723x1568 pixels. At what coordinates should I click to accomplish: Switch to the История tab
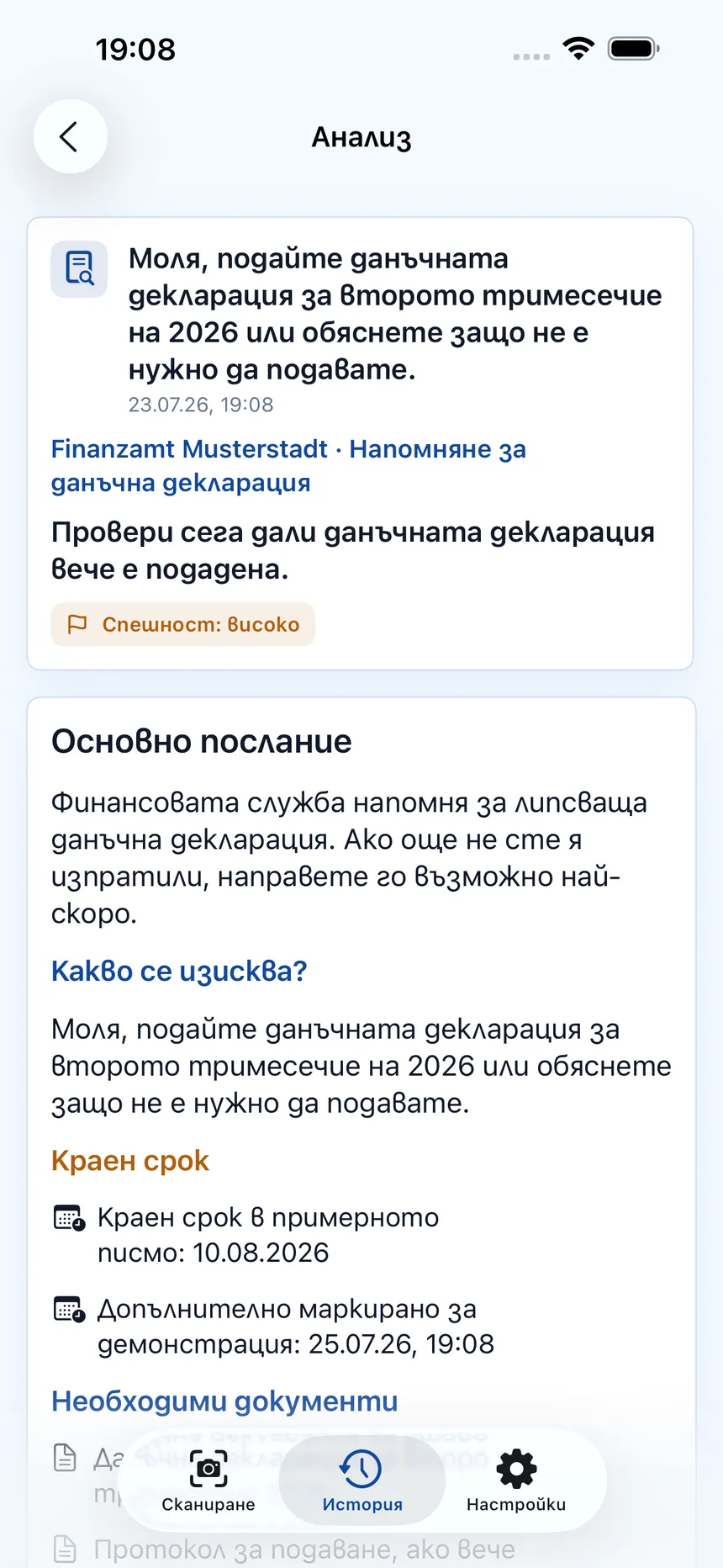362,1481
